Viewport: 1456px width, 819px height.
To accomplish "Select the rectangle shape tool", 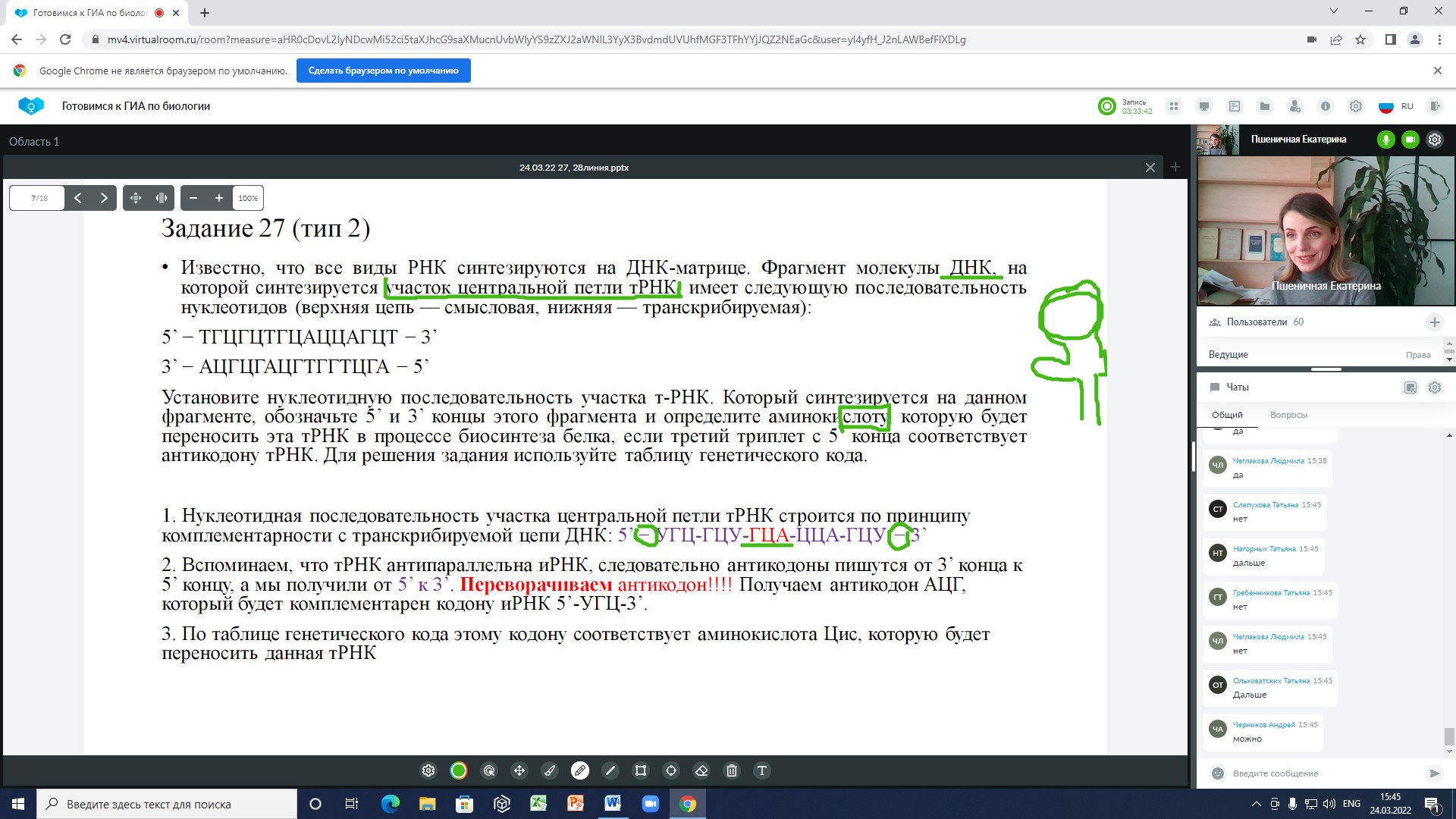I will click(641, 770).
